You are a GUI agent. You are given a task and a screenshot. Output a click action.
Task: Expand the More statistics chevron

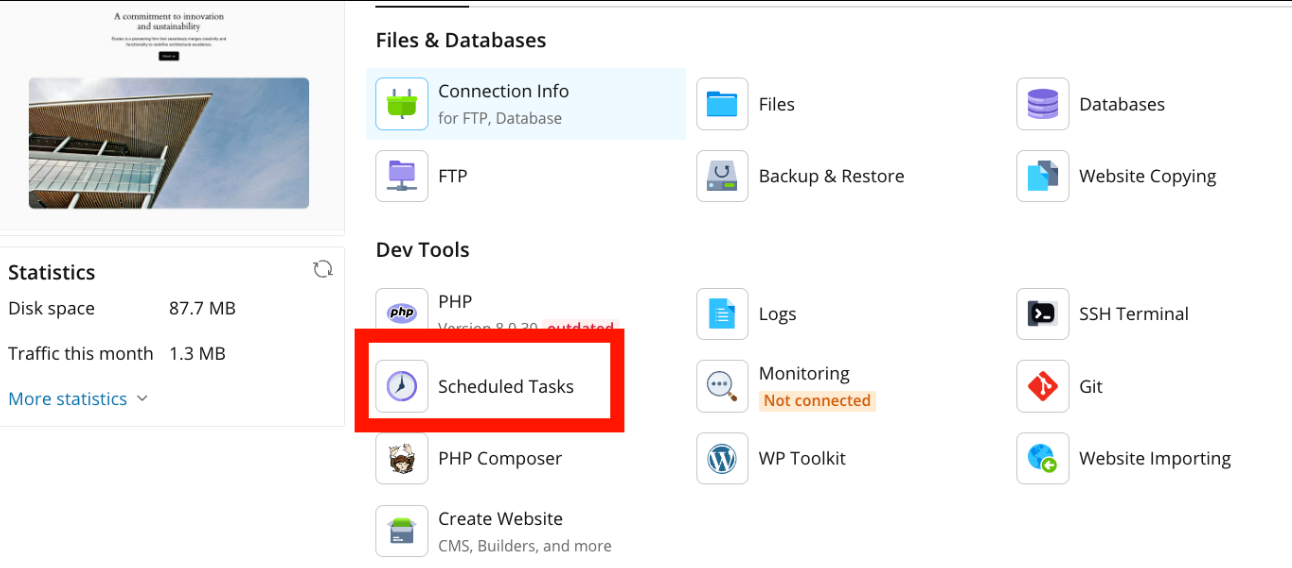point(142,398)
